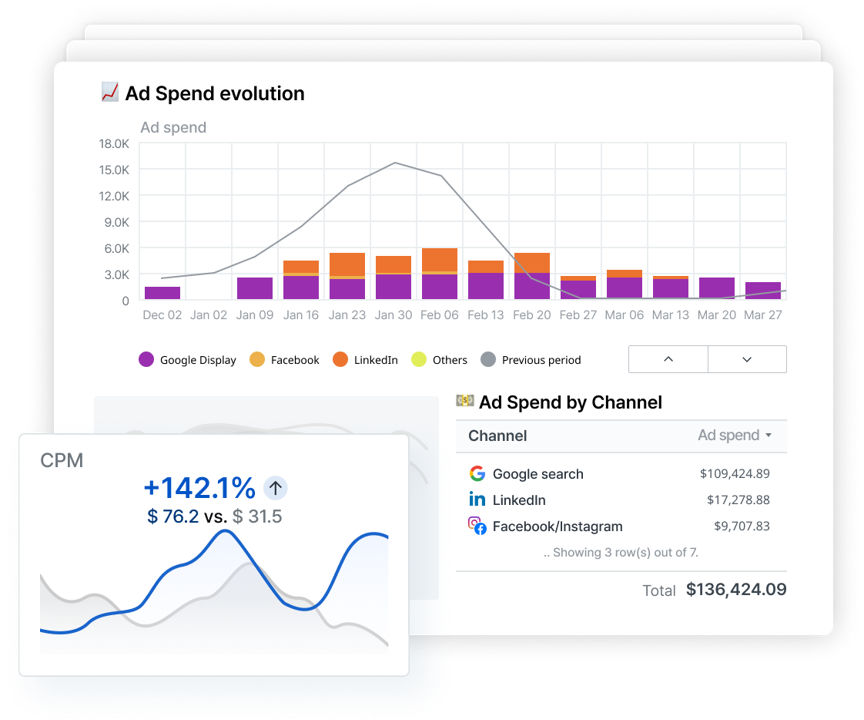Toggle the Others series in the legend
This screenshot has height=720, width=864.
[x=419, y=359]
